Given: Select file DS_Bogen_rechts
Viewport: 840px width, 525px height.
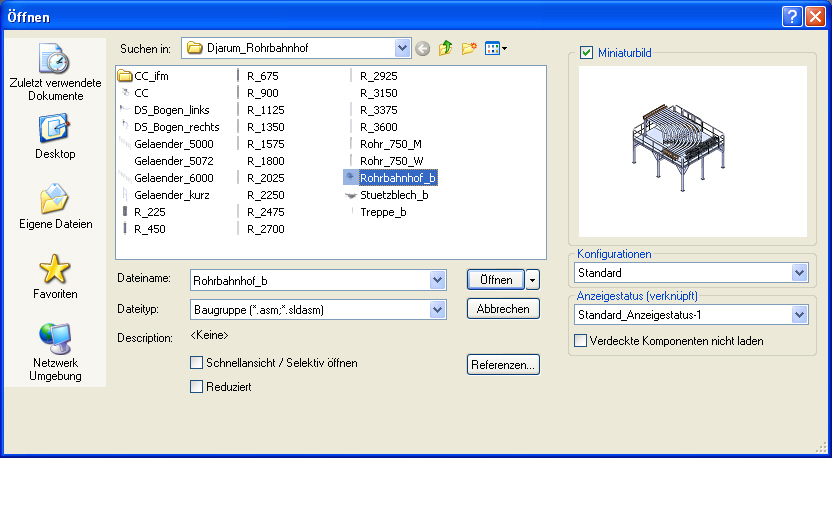Looking at the screenshot, I should tap(177, 127).
